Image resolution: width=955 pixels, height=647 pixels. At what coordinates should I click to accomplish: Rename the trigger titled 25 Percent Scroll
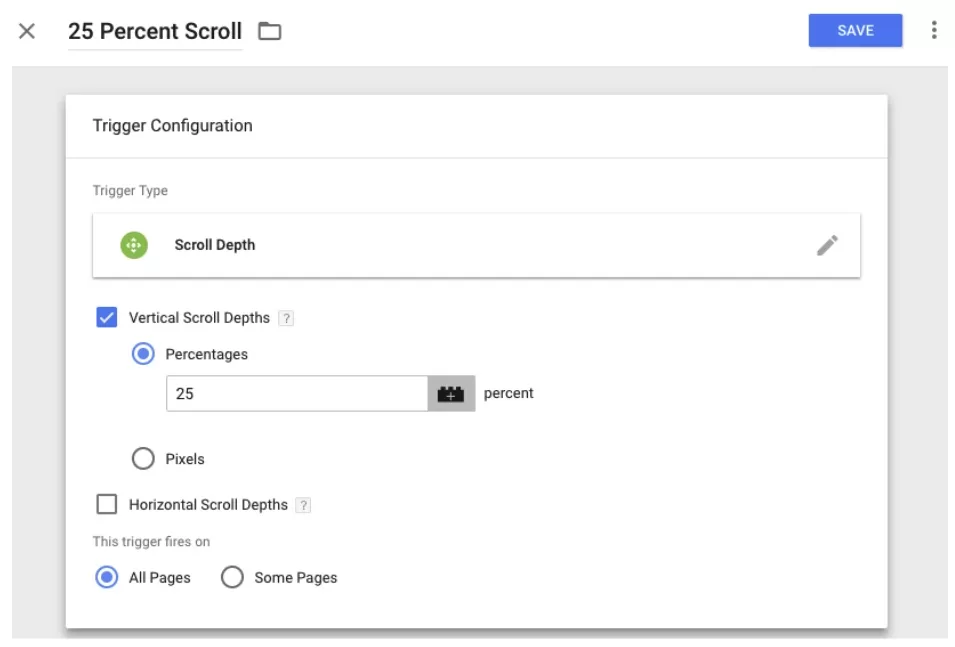coord(154,31)
